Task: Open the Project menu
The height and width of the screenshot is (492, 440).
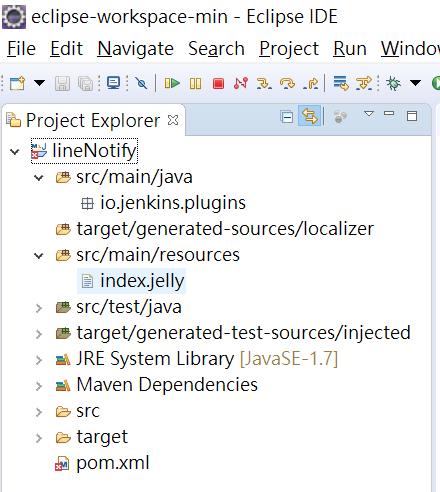Action: click(x=289, y=49)
